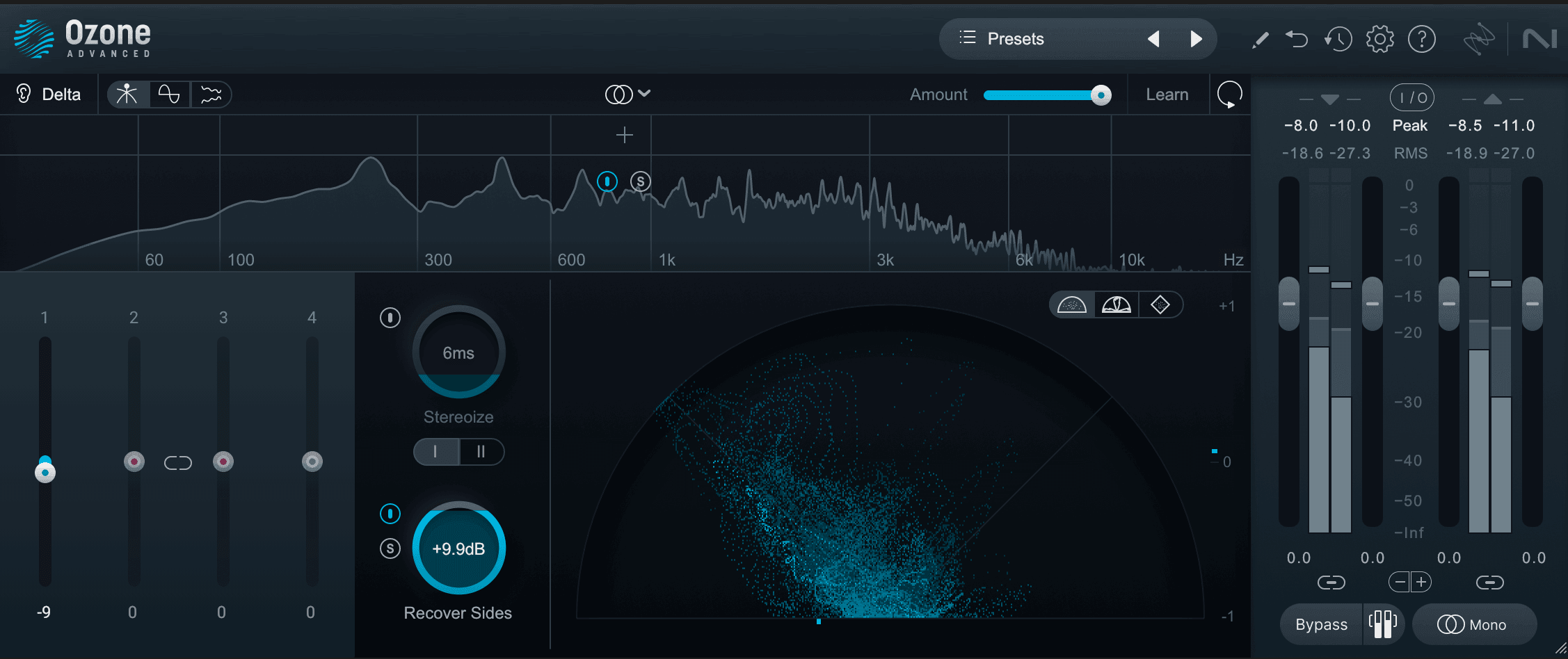Select Stereoize mode II
The height and width of the screenshot is (659, 1568).
[x=481, y=452]
